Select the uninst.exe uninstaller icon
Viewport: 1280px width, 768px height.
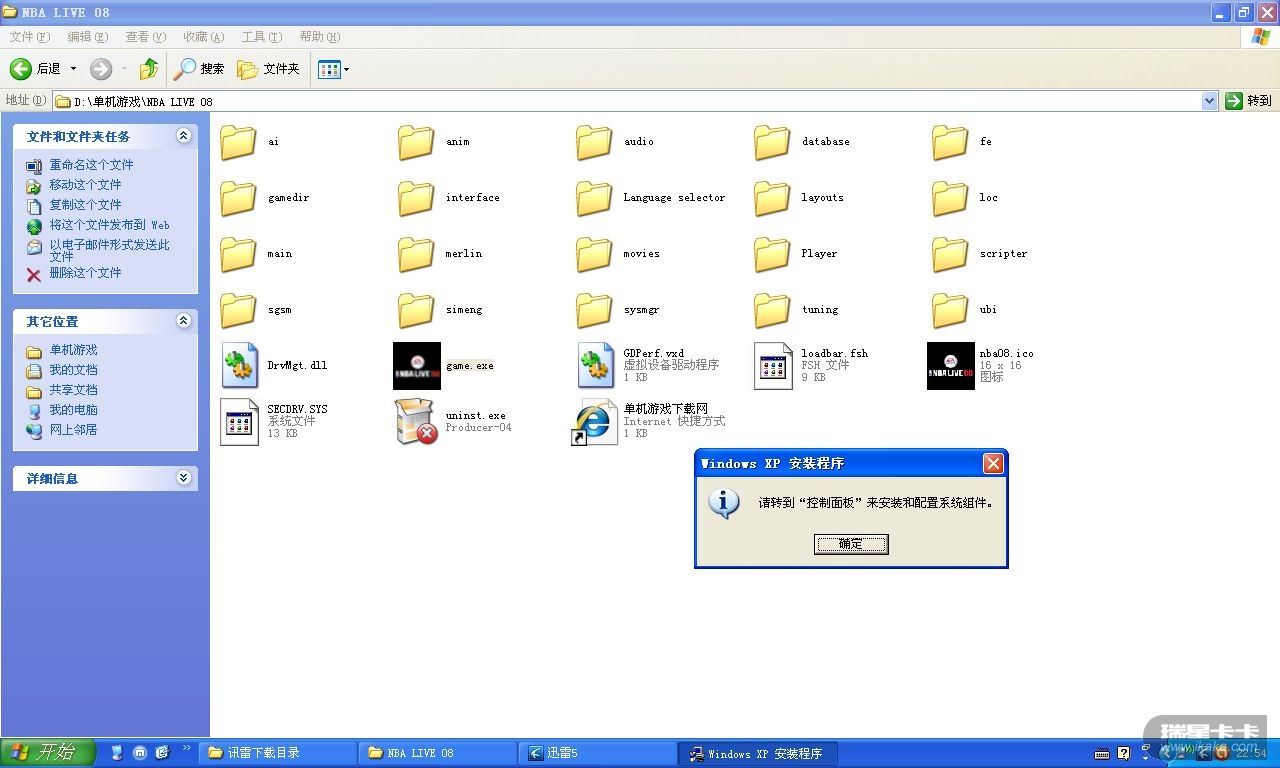click(416, 421)
